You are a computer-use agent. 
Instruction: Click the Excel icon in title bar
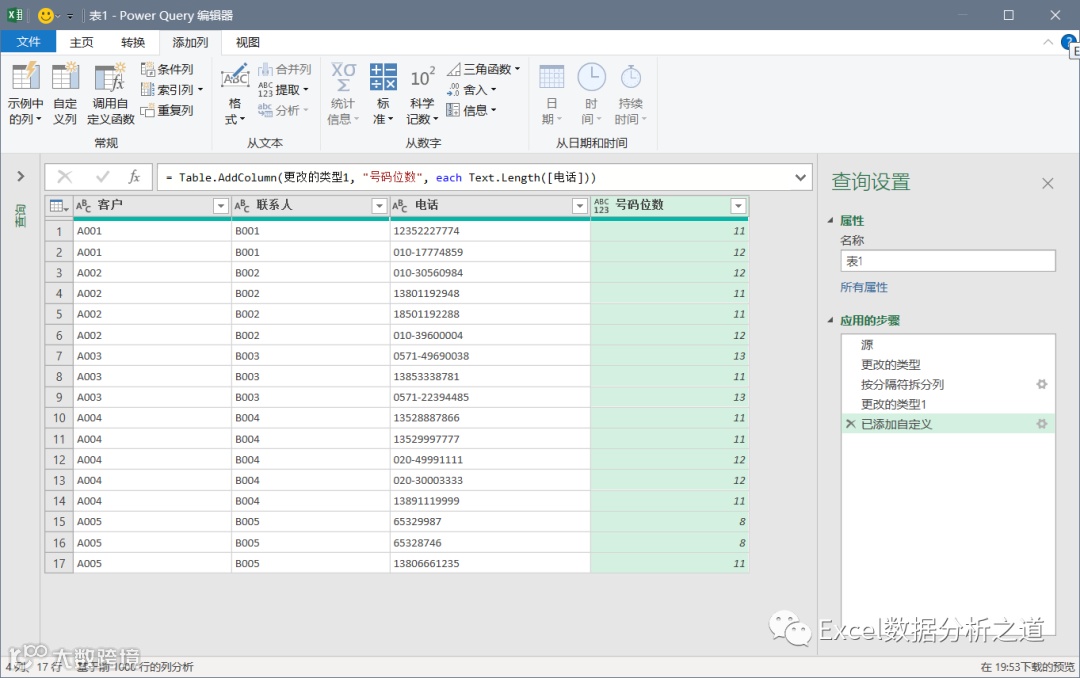click(x=14, y=15)
